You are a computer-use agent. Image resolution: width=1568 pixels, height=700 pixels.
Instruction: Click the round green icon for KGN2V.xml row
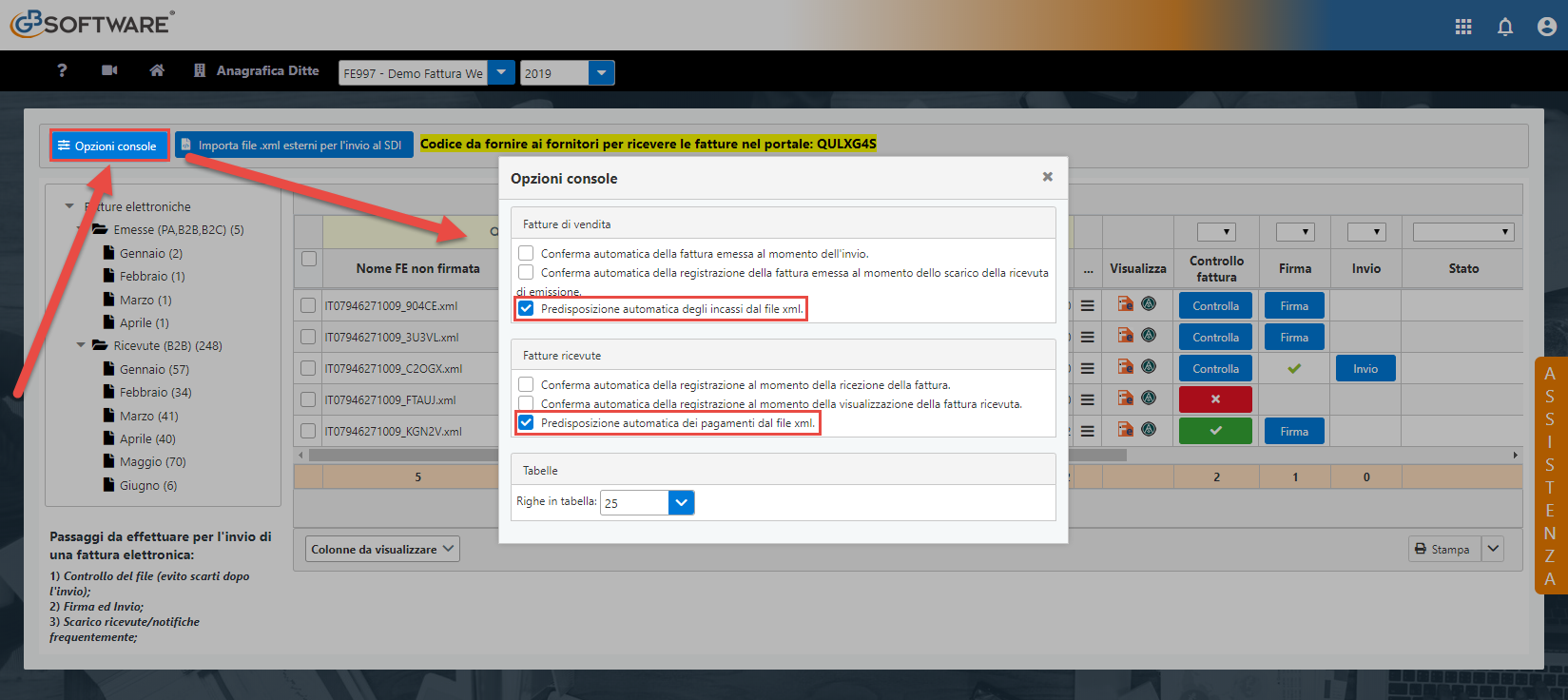pyautogui.click(x=1149, y=430)
